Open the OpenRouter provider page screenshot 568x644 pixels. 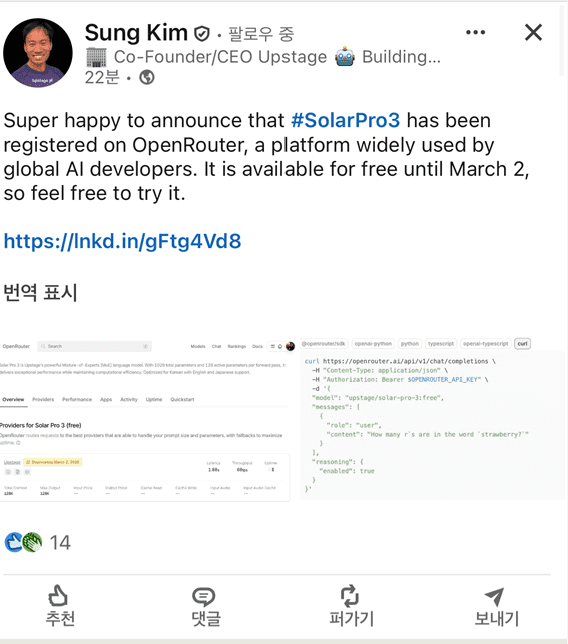(x=147, y=419)
